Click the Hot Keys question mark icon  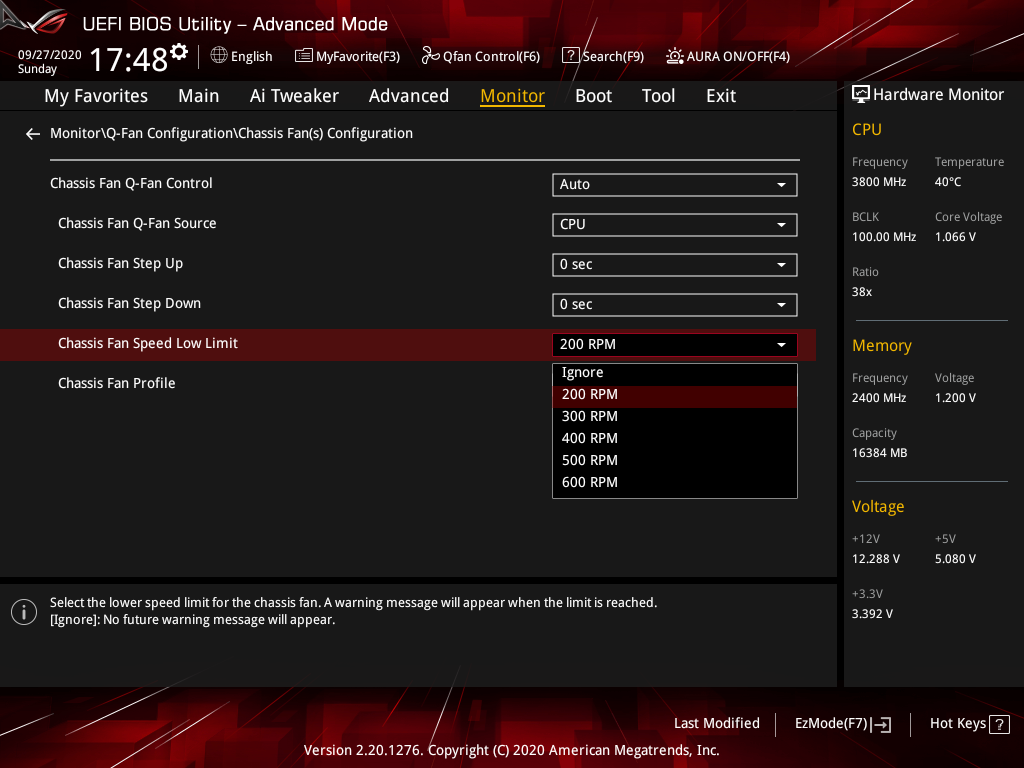click(x=999, y=724)
